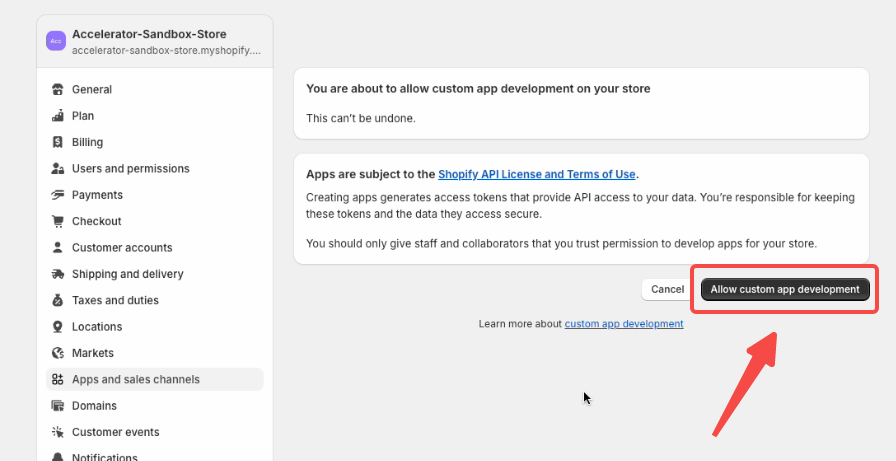The height and width of the screenshot is (461, 896).
Task: Click the Accelerator-Sandbox-Store avatar icon
Action: pyautogui.click(x=56, y=41)
